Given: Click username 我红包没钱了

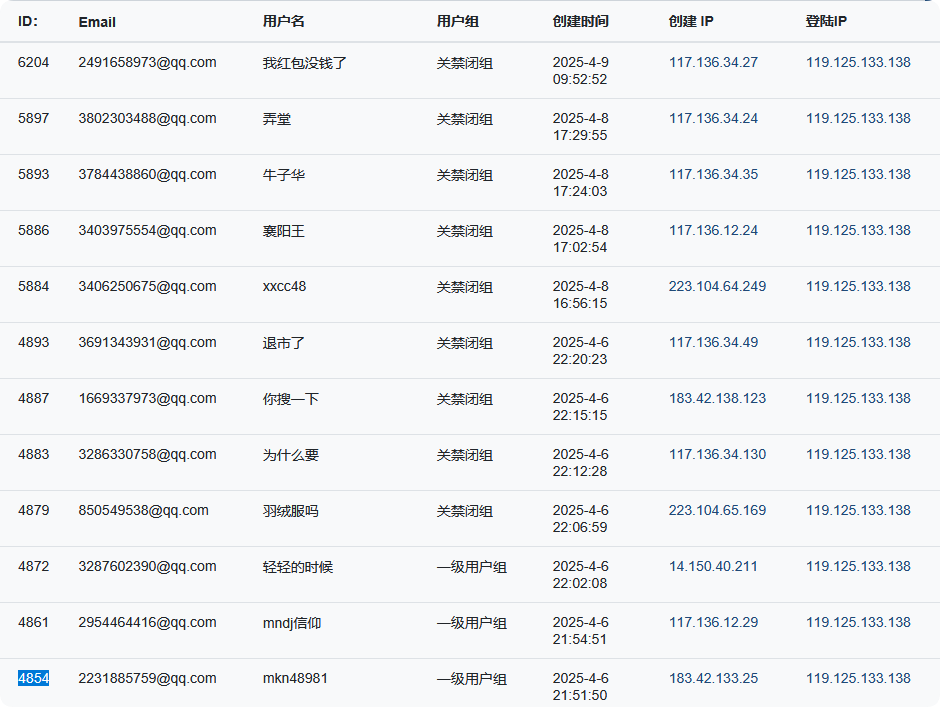Looking at the screenshot, I should (305, 63).
